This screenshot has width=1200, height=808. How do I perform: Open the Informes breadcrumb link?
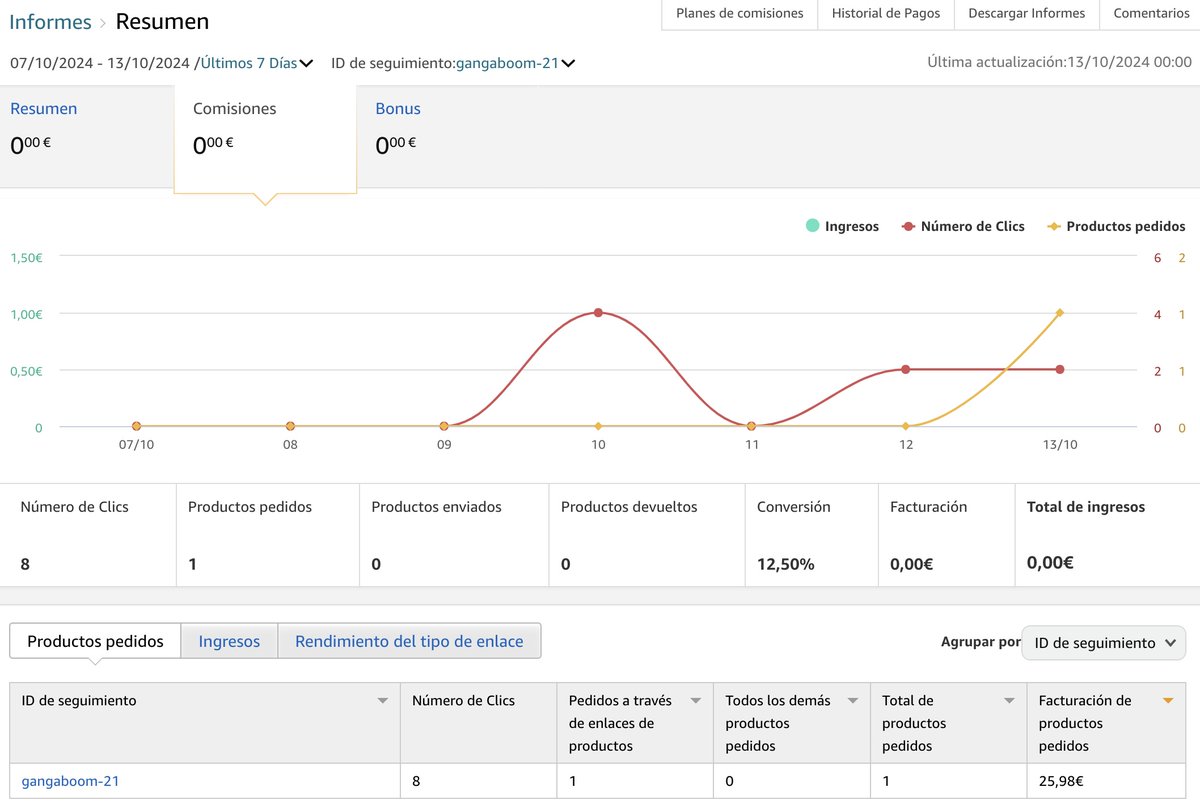(50, 21)
